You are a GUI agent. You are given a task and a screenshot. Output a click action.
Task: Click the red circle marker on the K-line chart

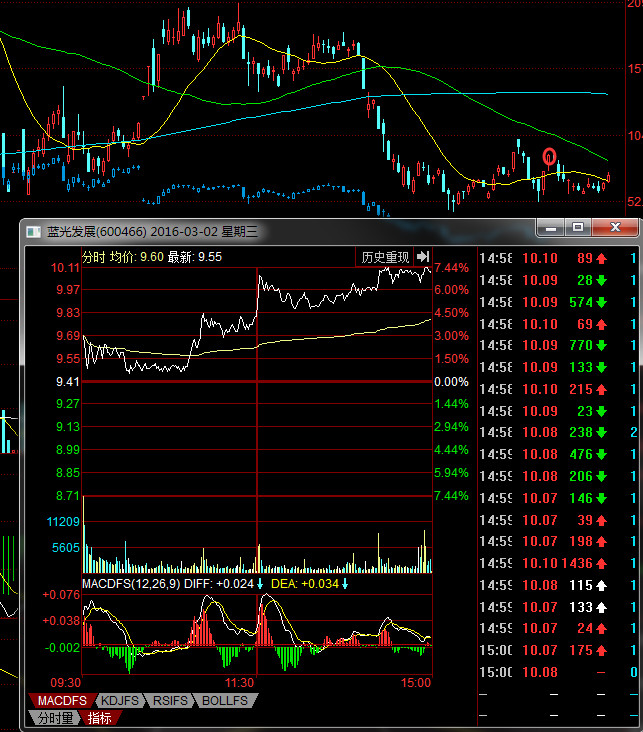coord(549,156)
